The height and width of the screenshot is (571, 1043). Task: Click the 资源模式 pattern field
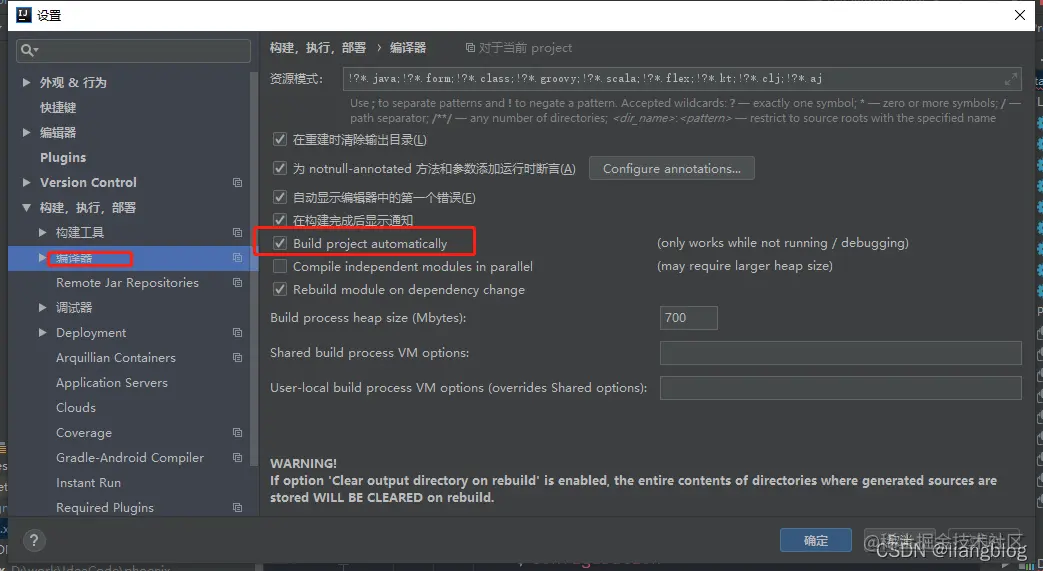tap(682, 79)
